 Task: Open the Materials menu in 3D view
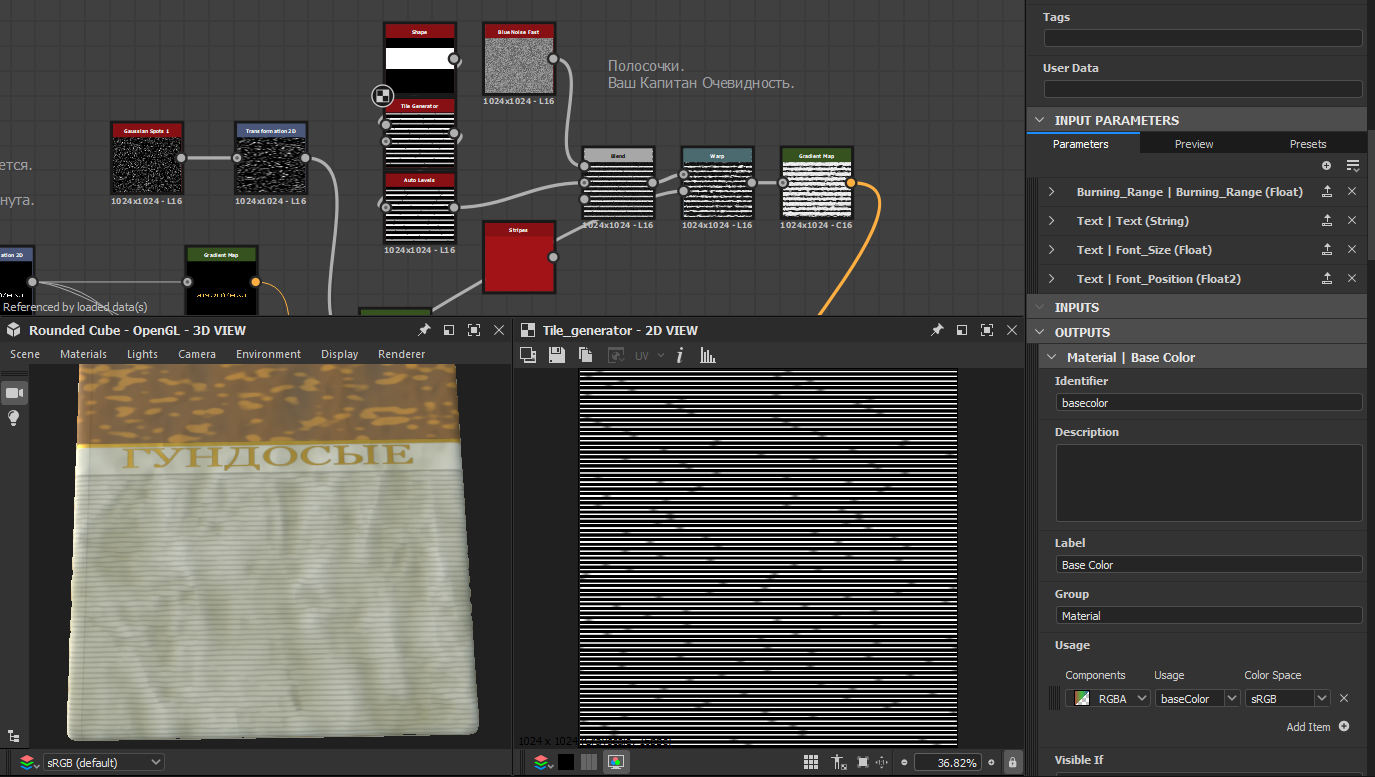pyautogui.click(x=83, y=354)
